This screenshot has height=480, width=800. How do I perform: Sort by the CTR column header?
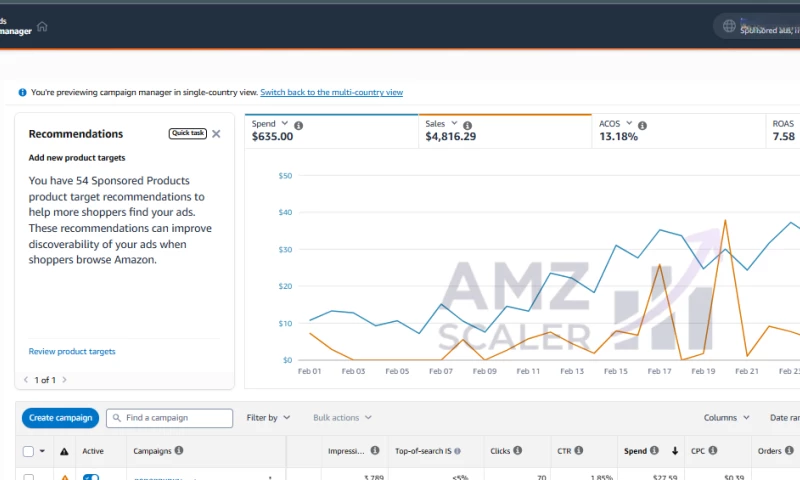coord(564,451)
